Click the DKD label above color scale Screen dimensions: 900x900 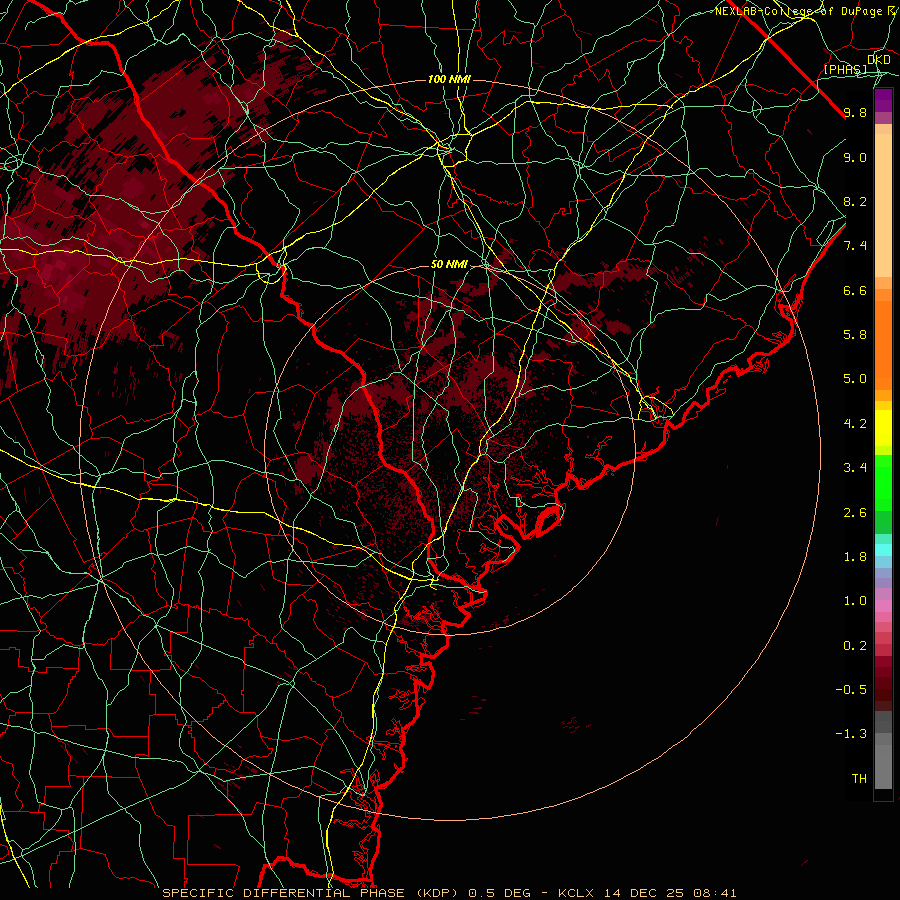(879, 60)
